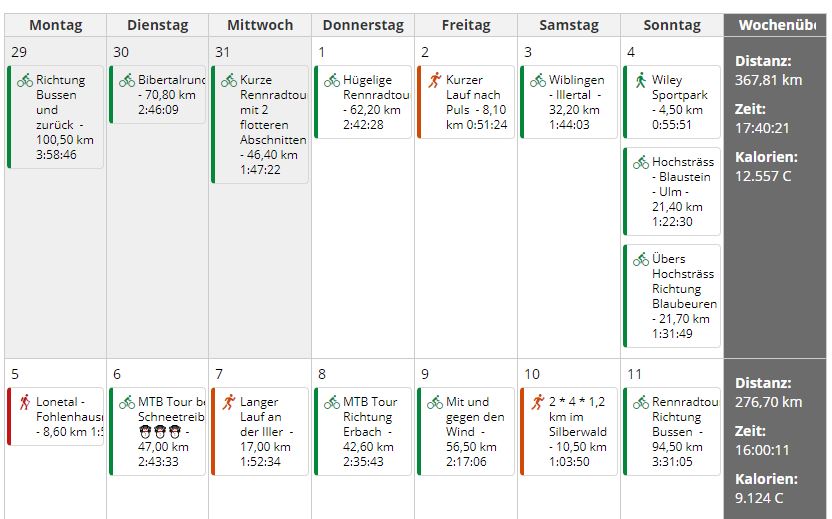
Task: Click the walking icon on Wiley Sportpark
Action: pyautogui.click(x=640, y=80)
